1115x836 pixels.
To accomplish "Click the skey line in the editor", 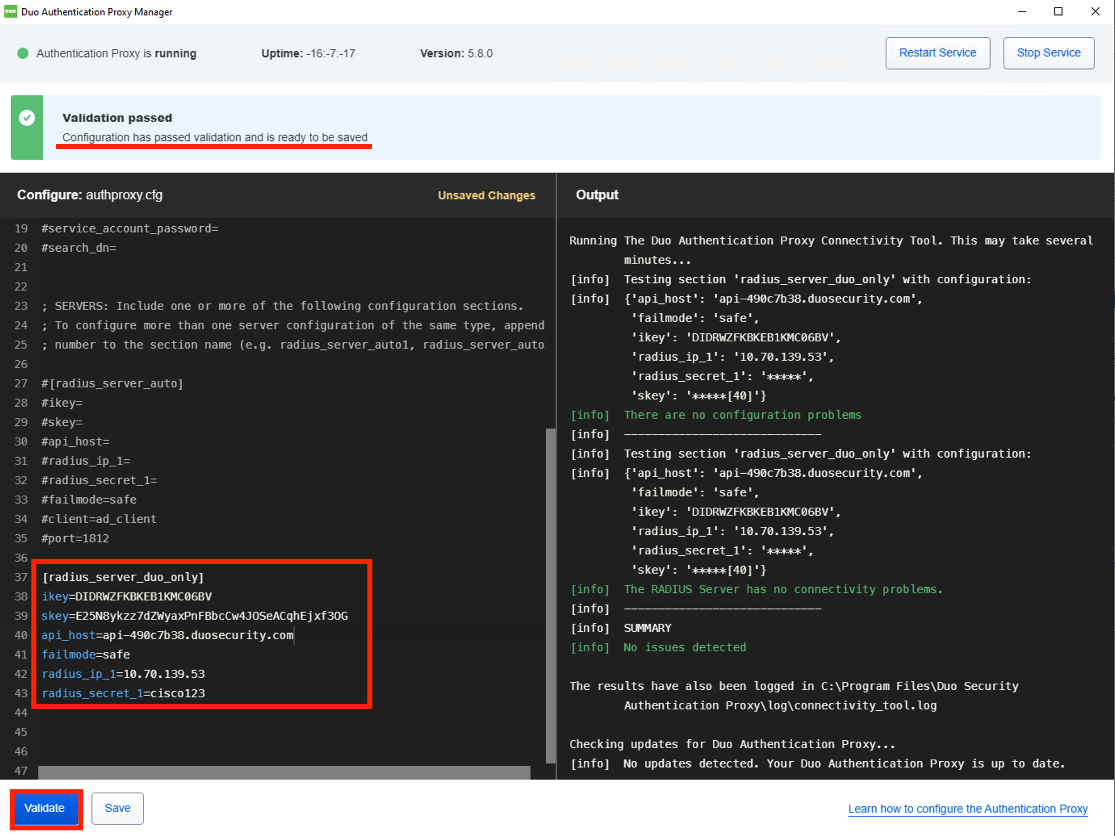I will 195,616.
